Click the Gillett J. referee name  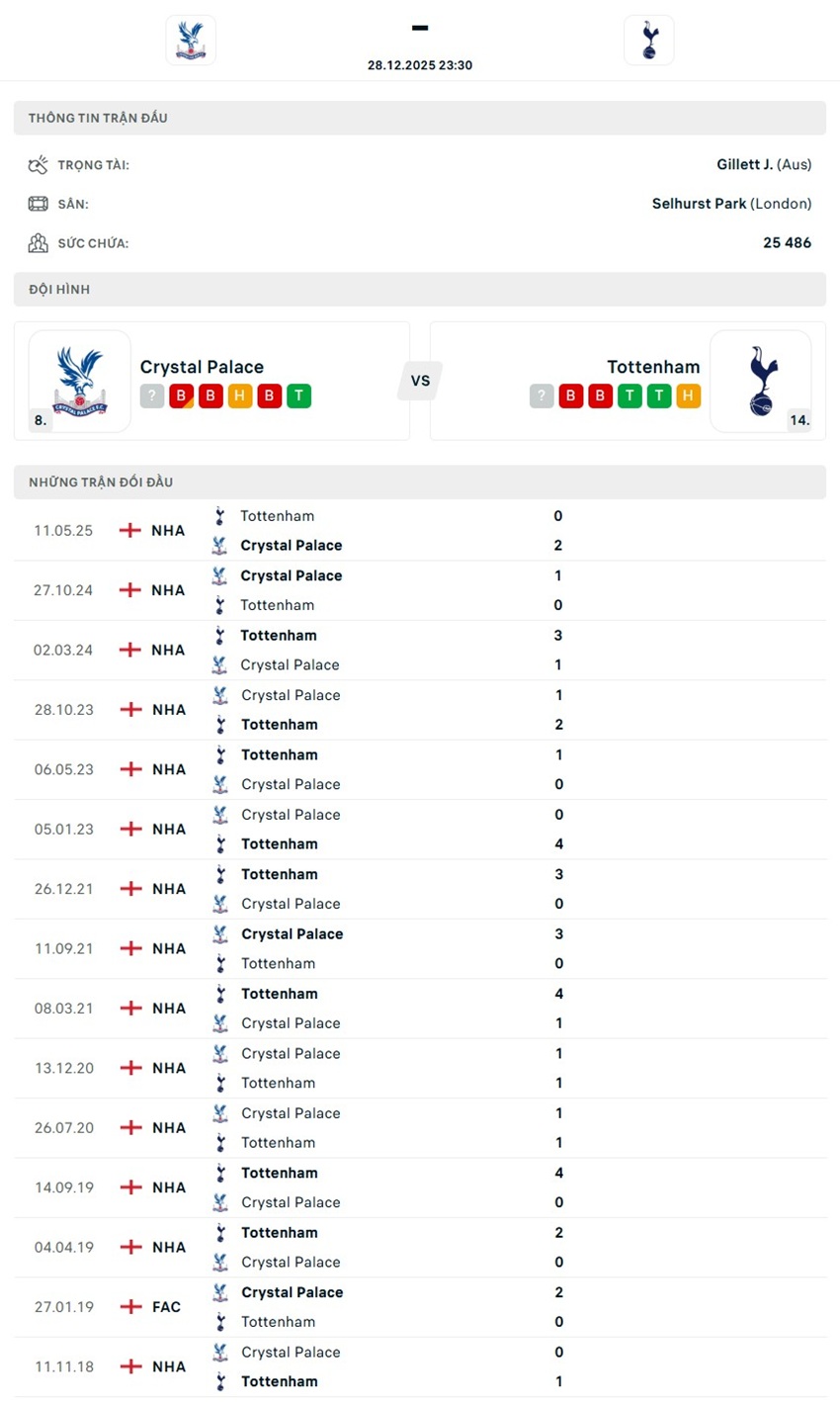click(744, 163)
